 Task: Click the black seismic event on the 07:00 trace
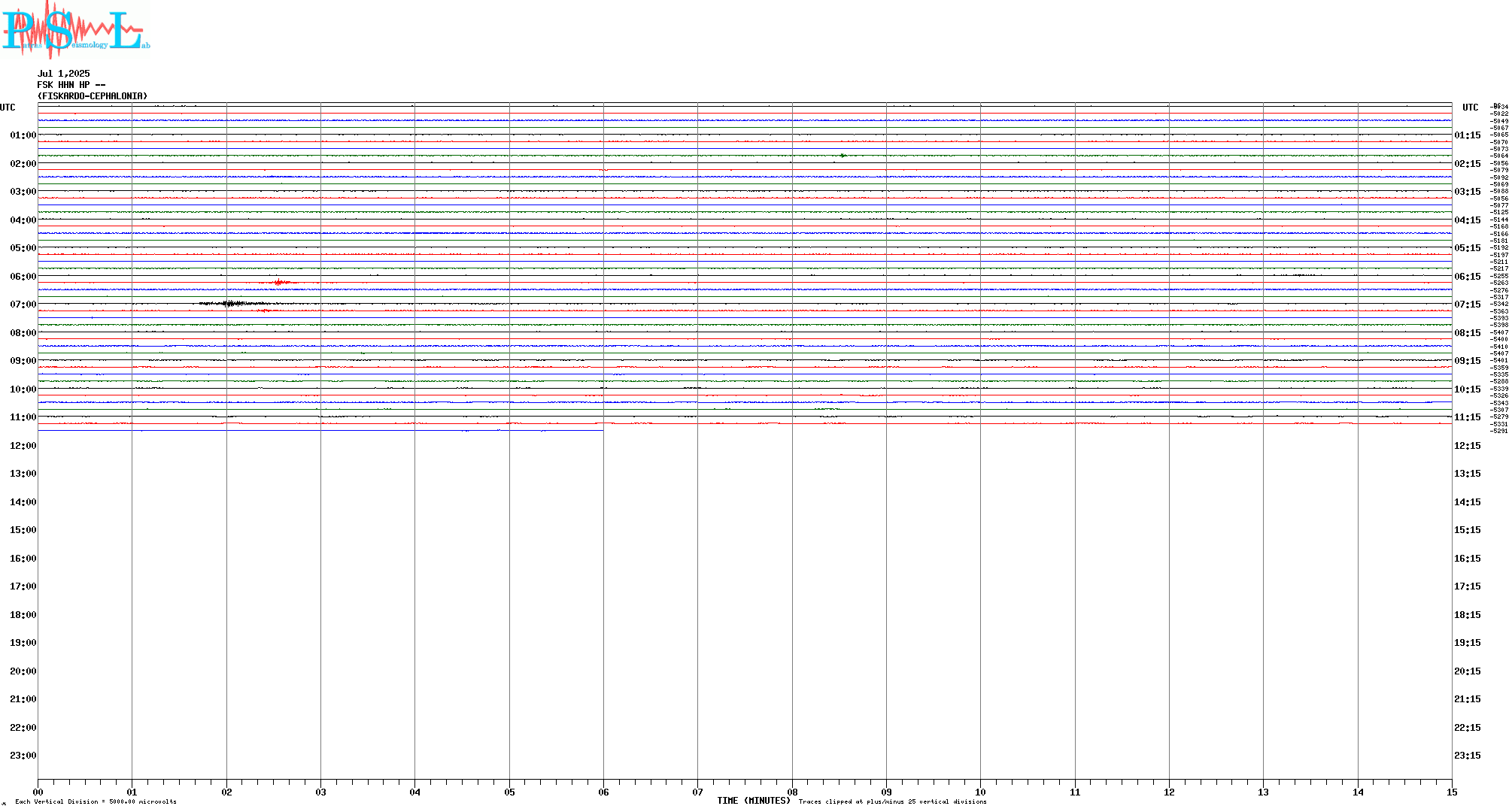point(233,304)
